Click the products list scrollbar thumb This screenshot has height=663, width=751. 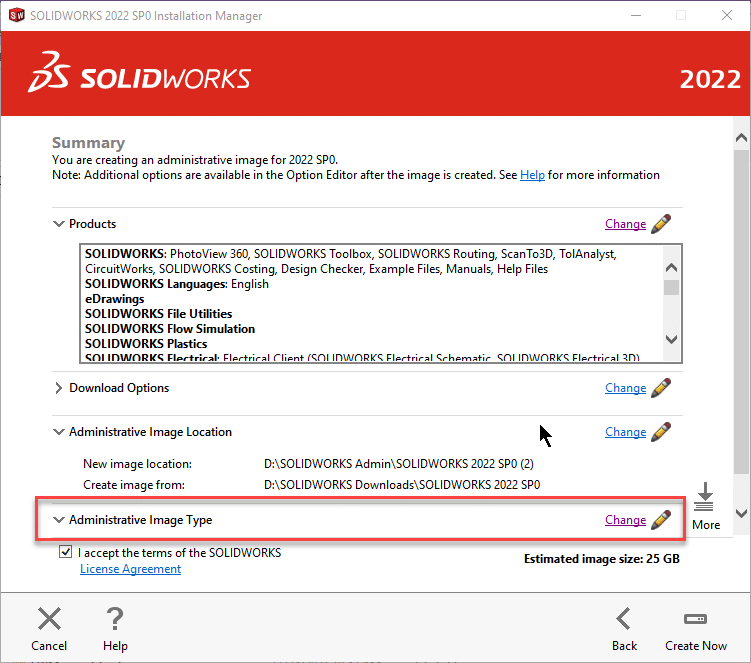(671, 287)
